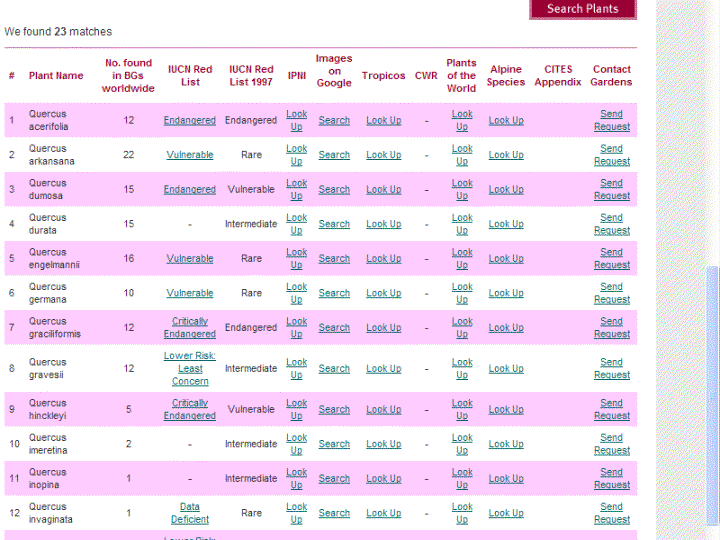Click the page vertical scrollbar thumb
This screenshot has width=720, height=540.
pos(713,395)
